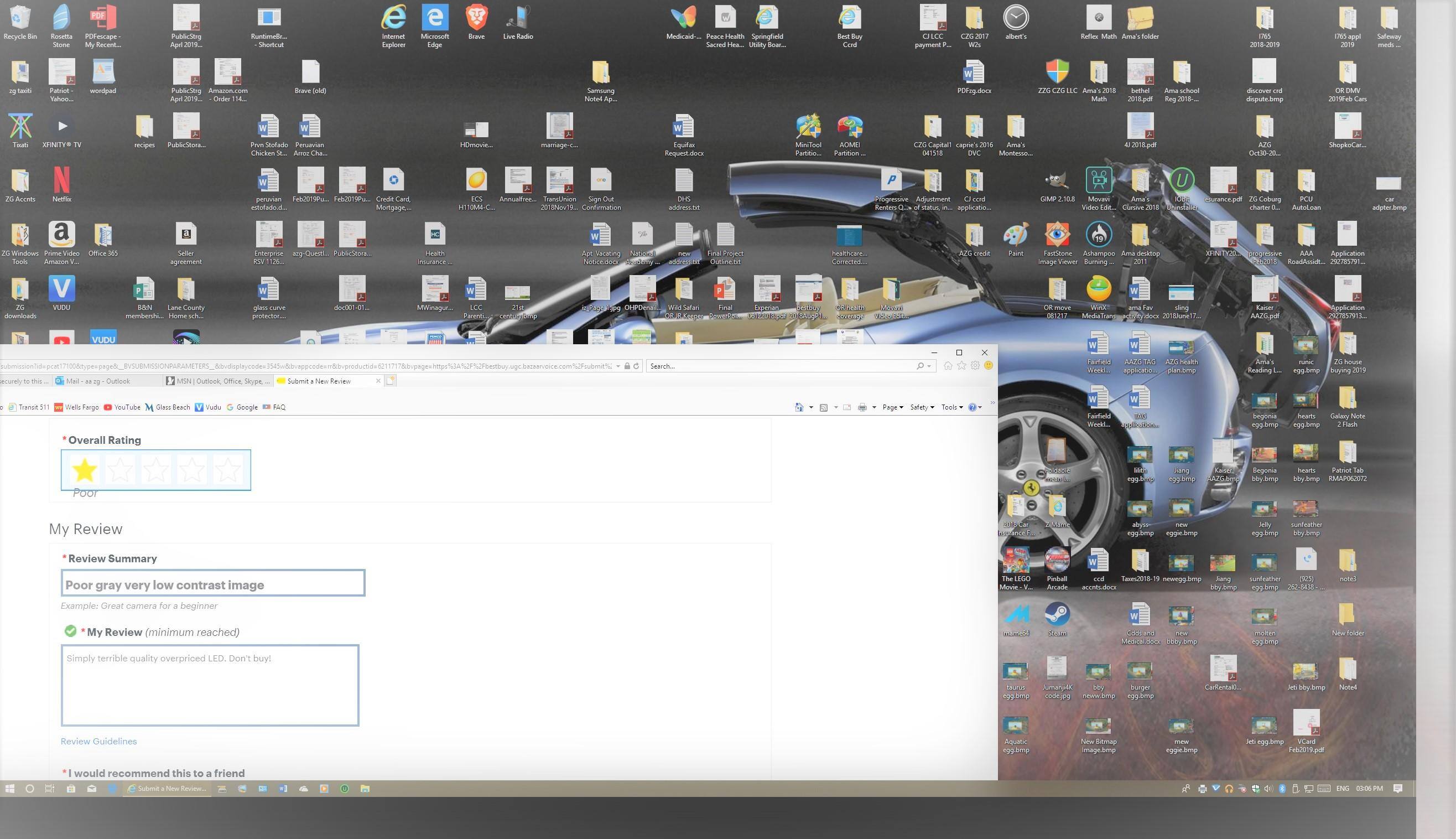1456x839 pixels.
Task: Select the second star in Overall Rating
Action: point(121,470)
